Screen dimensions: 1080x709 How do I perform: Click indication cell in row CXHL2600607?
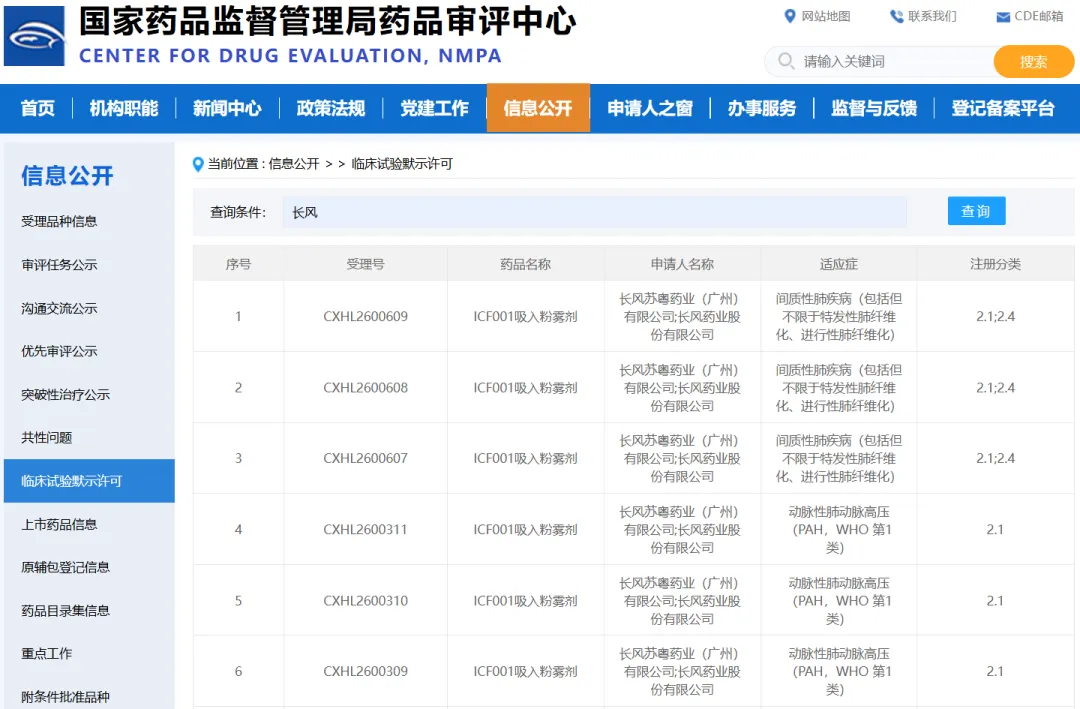point(839,458)
